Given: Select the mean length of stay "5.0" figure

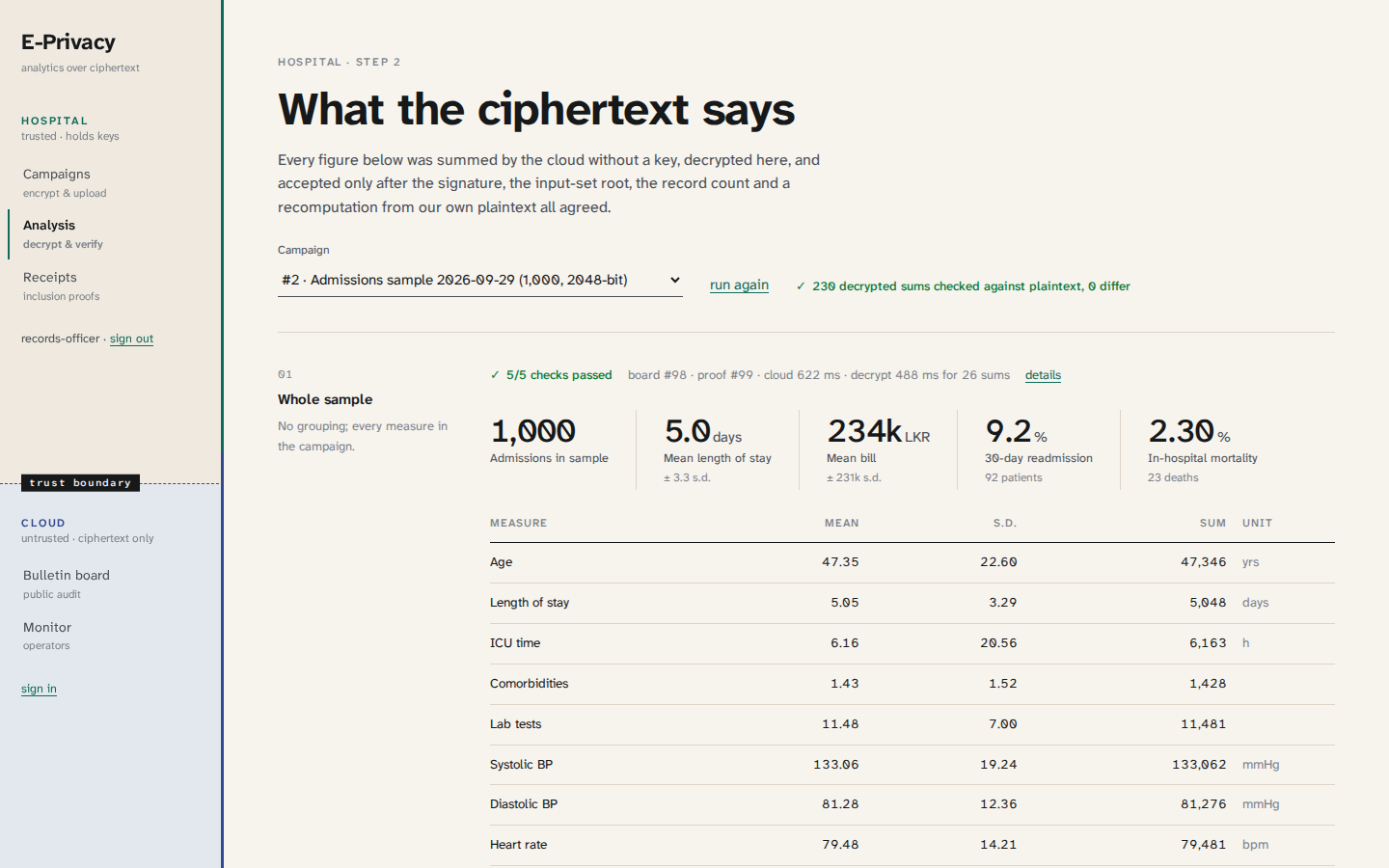Looking at the screenshot, I should click(688, 431).
